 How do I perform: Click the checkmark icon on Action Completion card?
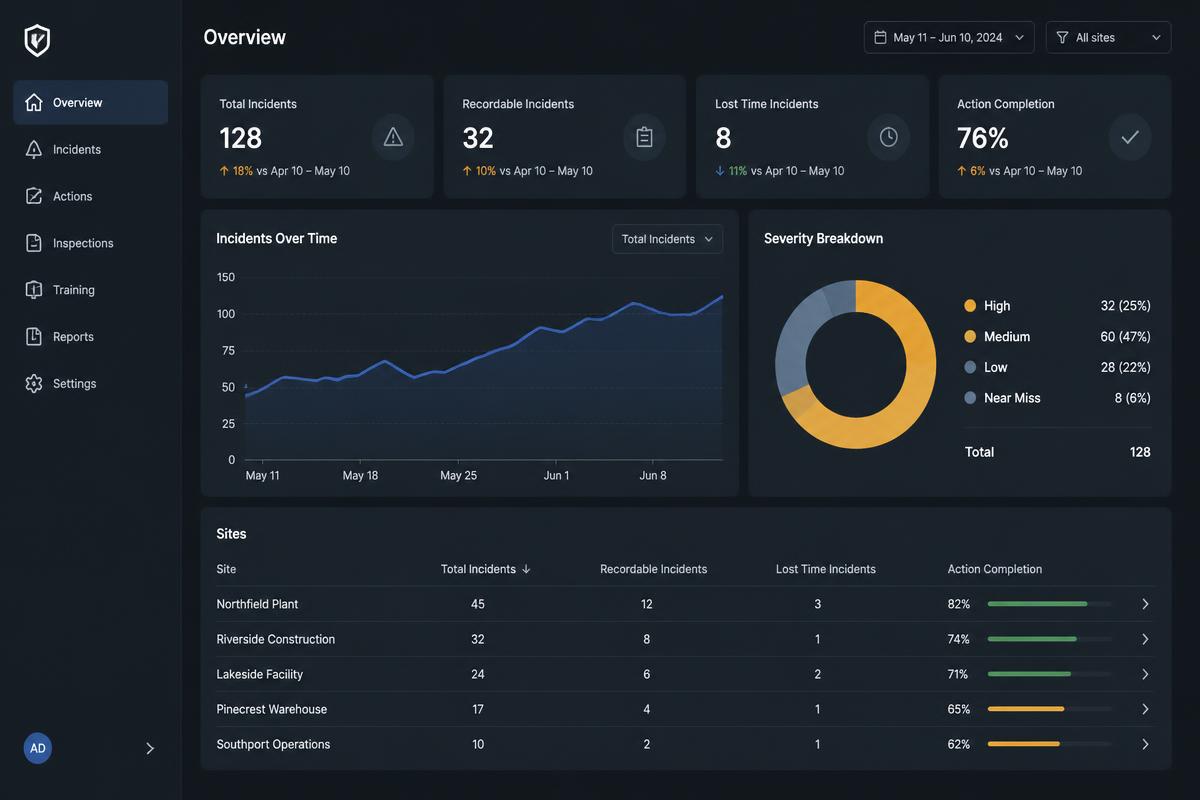(x=1130, y=137)
